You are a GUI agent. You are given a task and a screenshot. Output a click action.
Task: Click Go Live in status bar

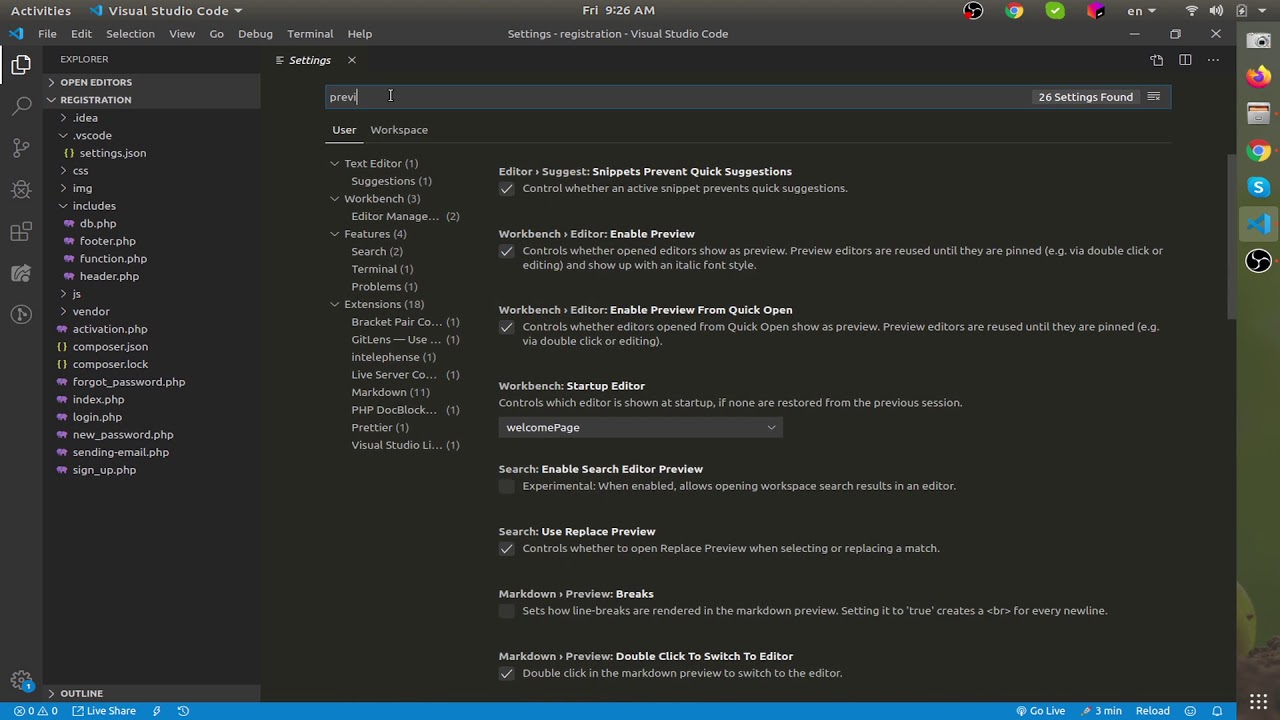point(1040,711)
